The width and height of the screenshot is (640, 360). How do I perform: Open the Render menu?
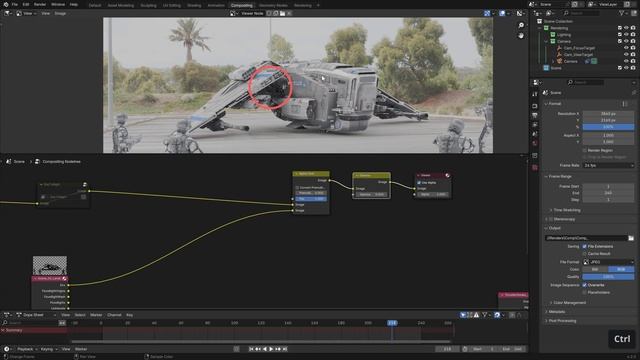coord(40,4)
